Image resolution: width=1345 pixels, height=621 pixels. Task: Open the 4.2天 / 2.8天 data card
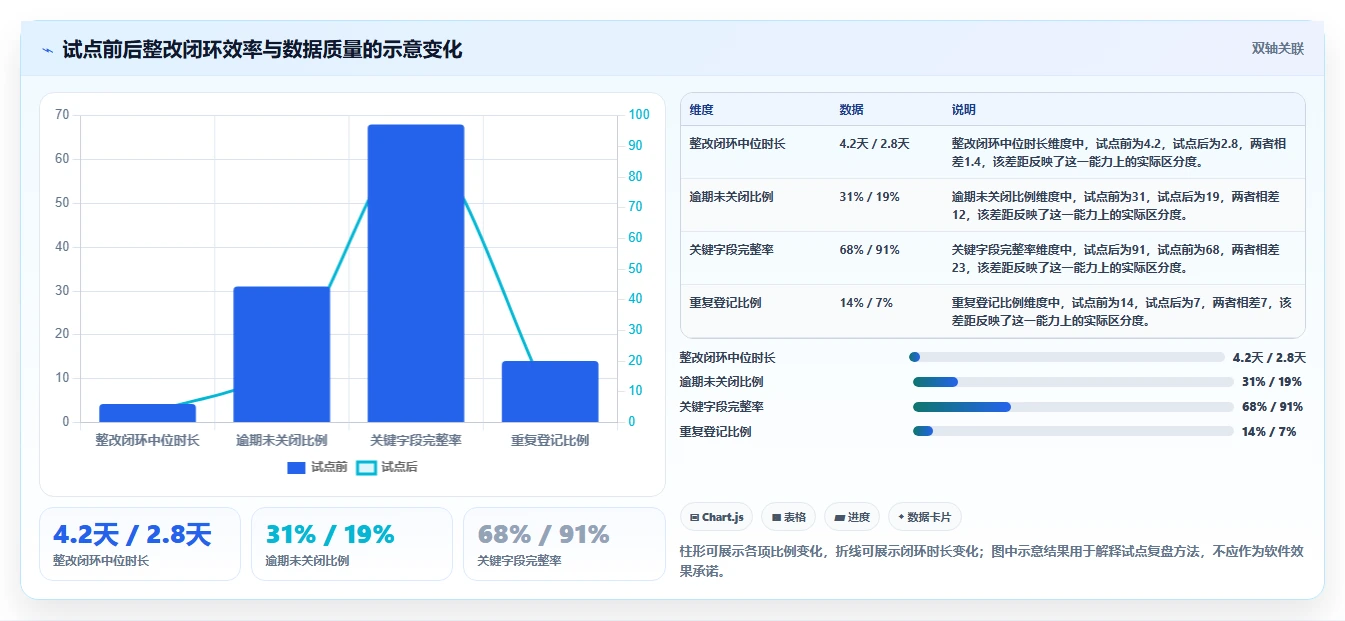coord(140,544)
